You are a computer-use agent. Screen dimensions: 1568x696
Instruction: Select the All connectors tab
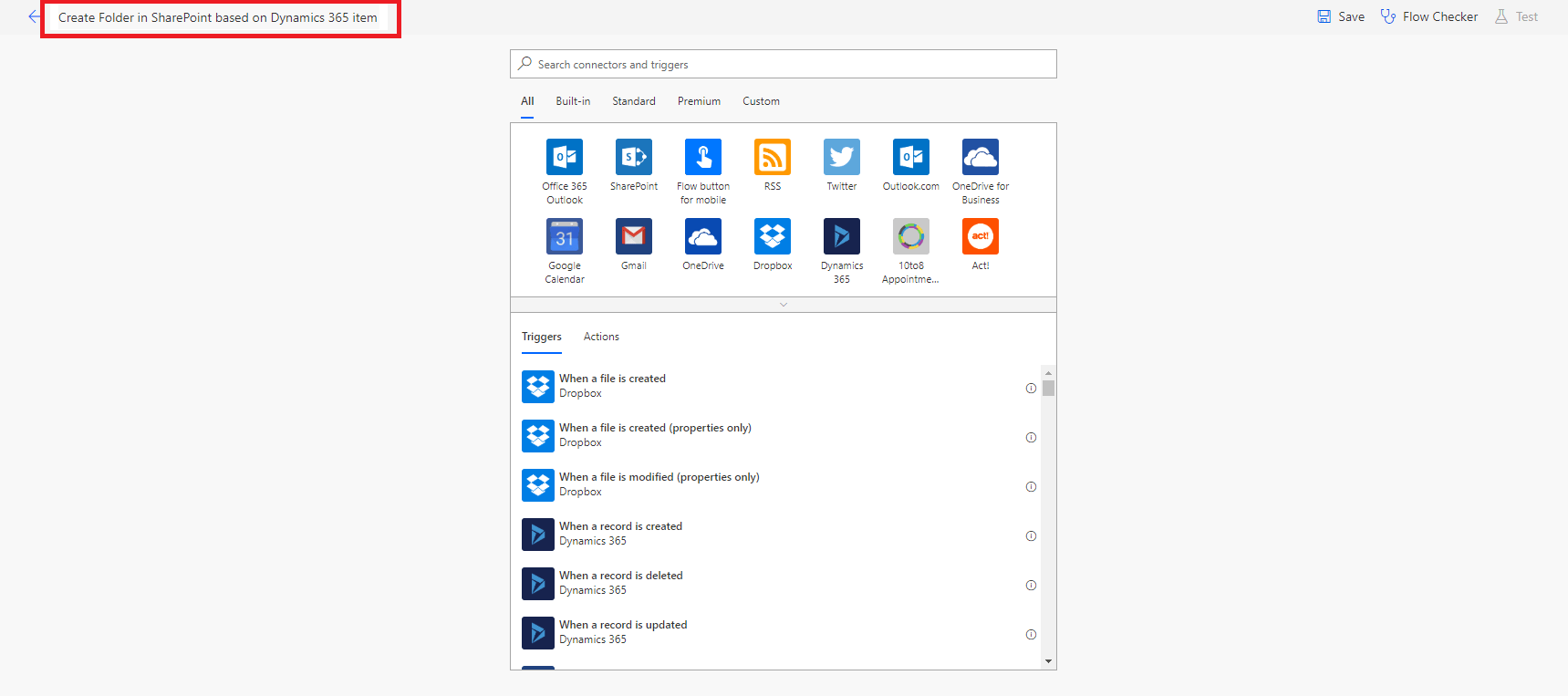point(527,101)
